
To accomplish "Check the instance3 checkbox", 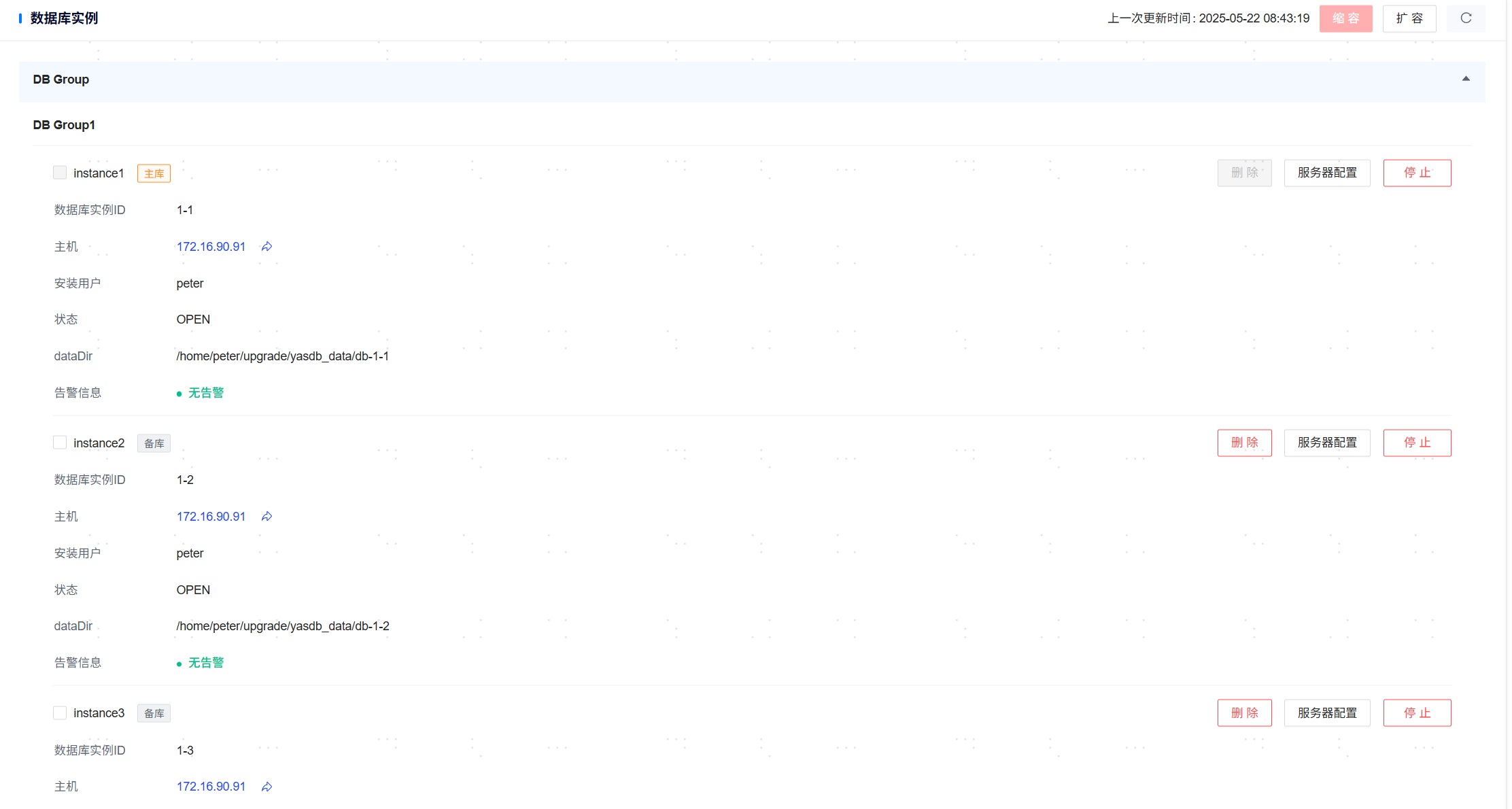I will (60, 712).
